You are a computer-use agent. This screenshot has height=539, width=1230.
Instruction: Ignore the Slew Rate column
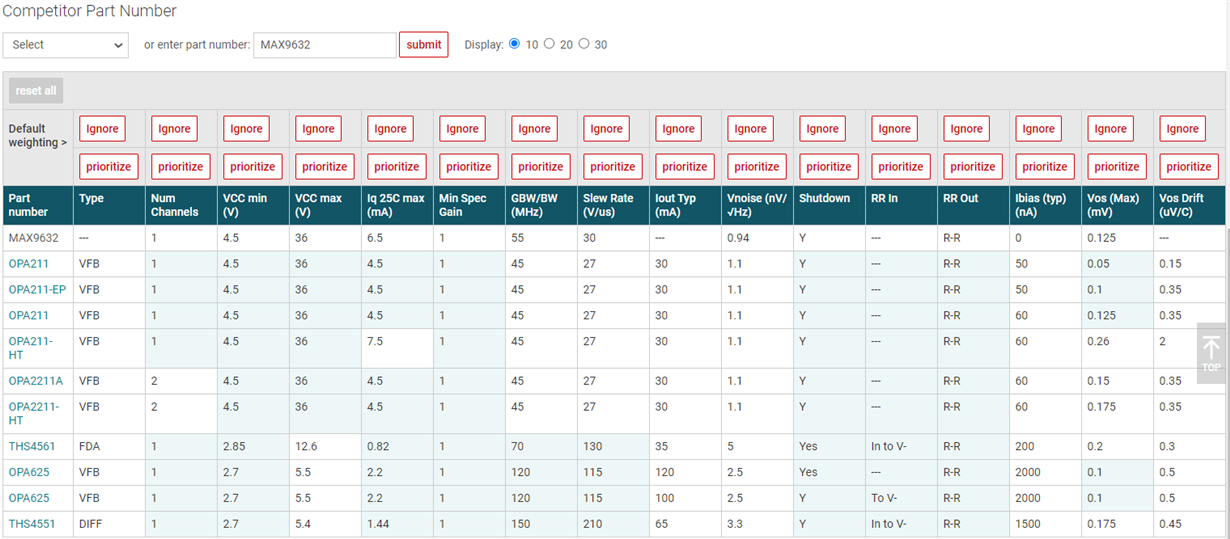click(606, 129)
